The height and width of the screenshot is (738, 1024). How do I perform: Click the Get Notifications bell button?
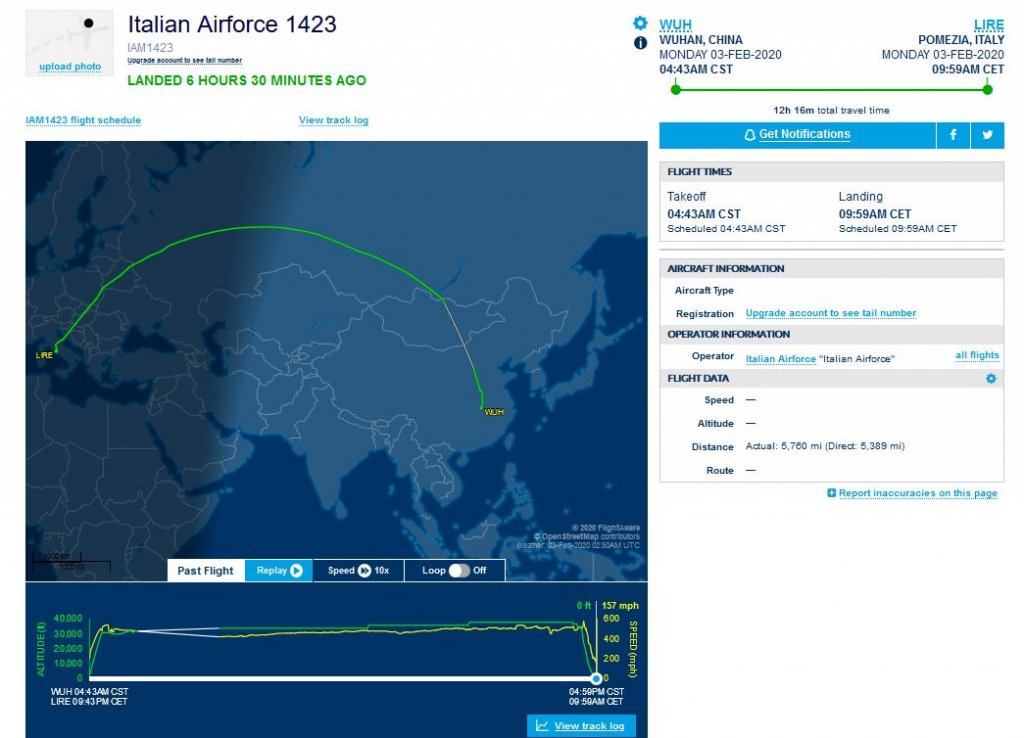tap(797, 135)
